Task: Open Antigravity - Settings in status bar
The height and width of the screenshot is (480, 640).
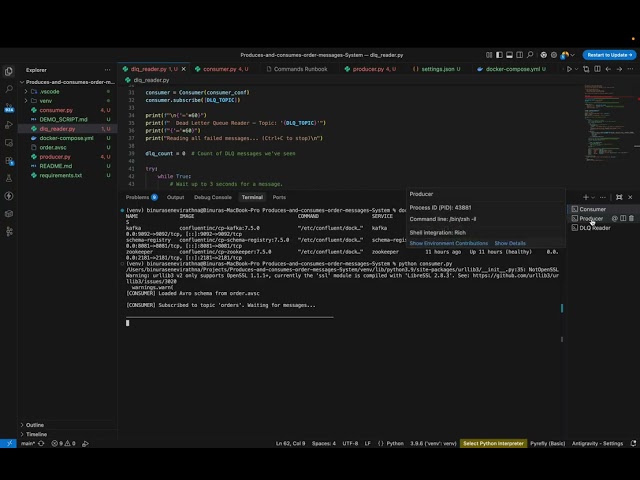Action: pos(597,443)
